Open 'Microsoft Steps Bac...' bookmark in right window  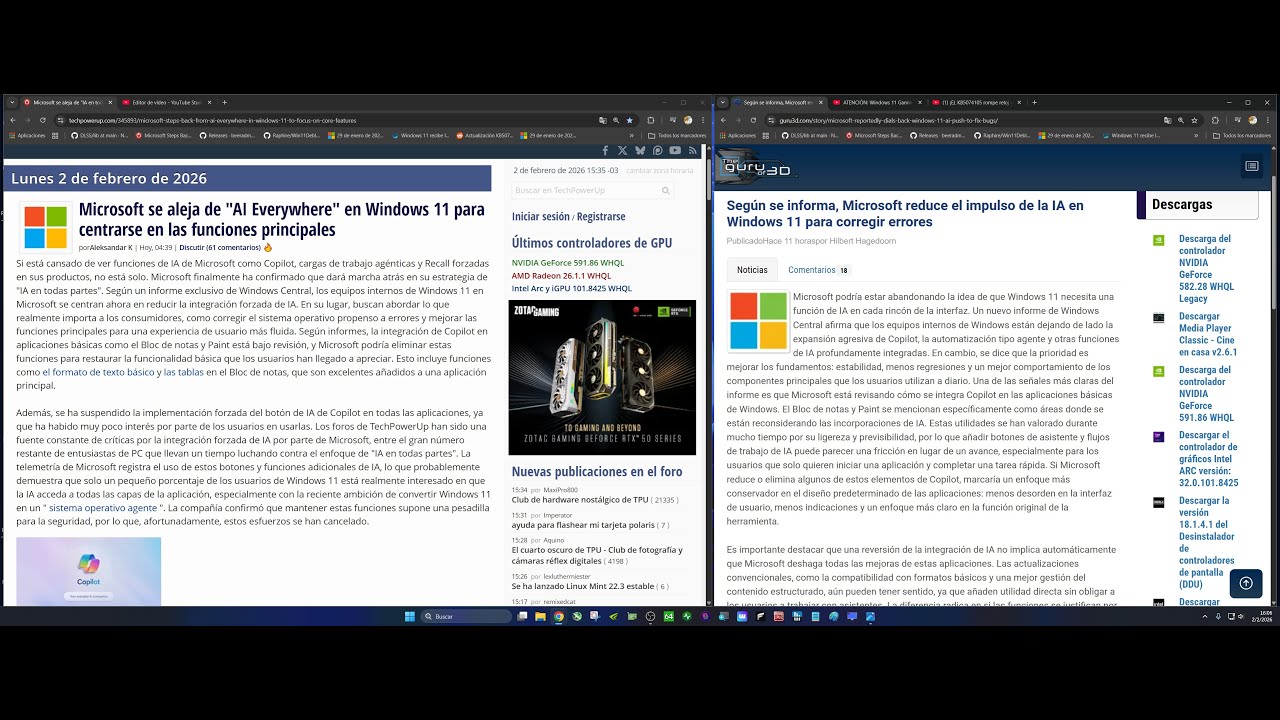[x=876, y=135]
